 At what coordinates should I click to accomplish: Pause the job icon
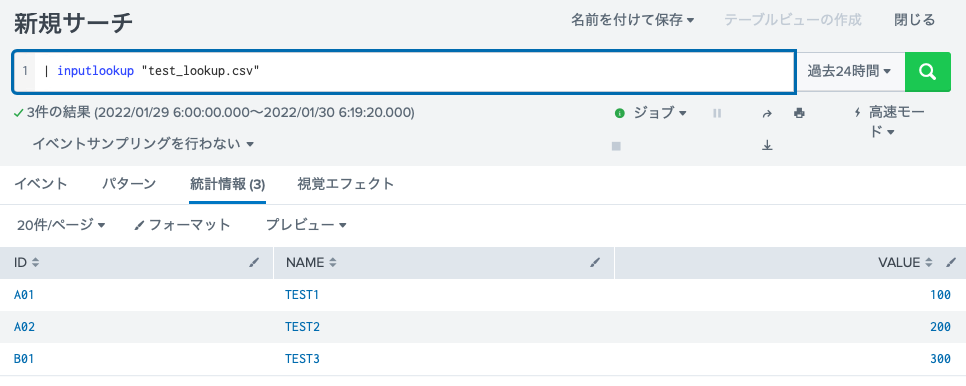coord(716,113)
